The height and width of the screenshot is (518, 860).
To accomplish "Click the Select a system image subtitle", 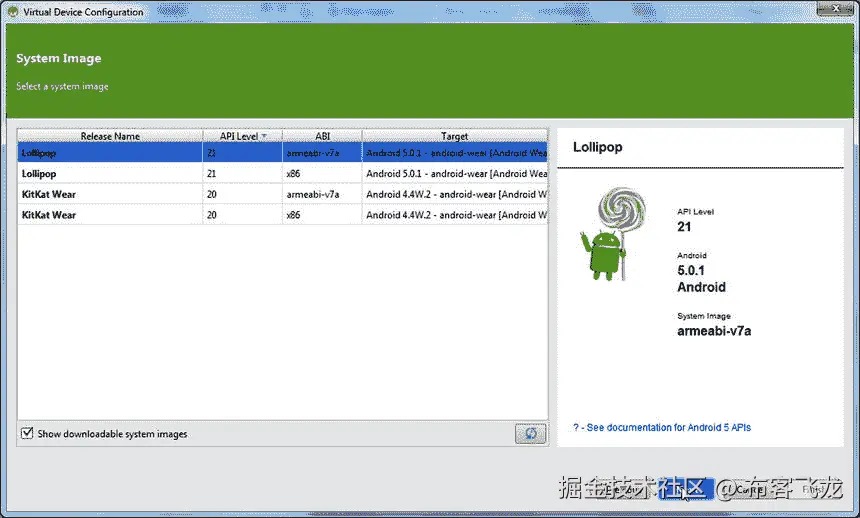I will point(62,86).
